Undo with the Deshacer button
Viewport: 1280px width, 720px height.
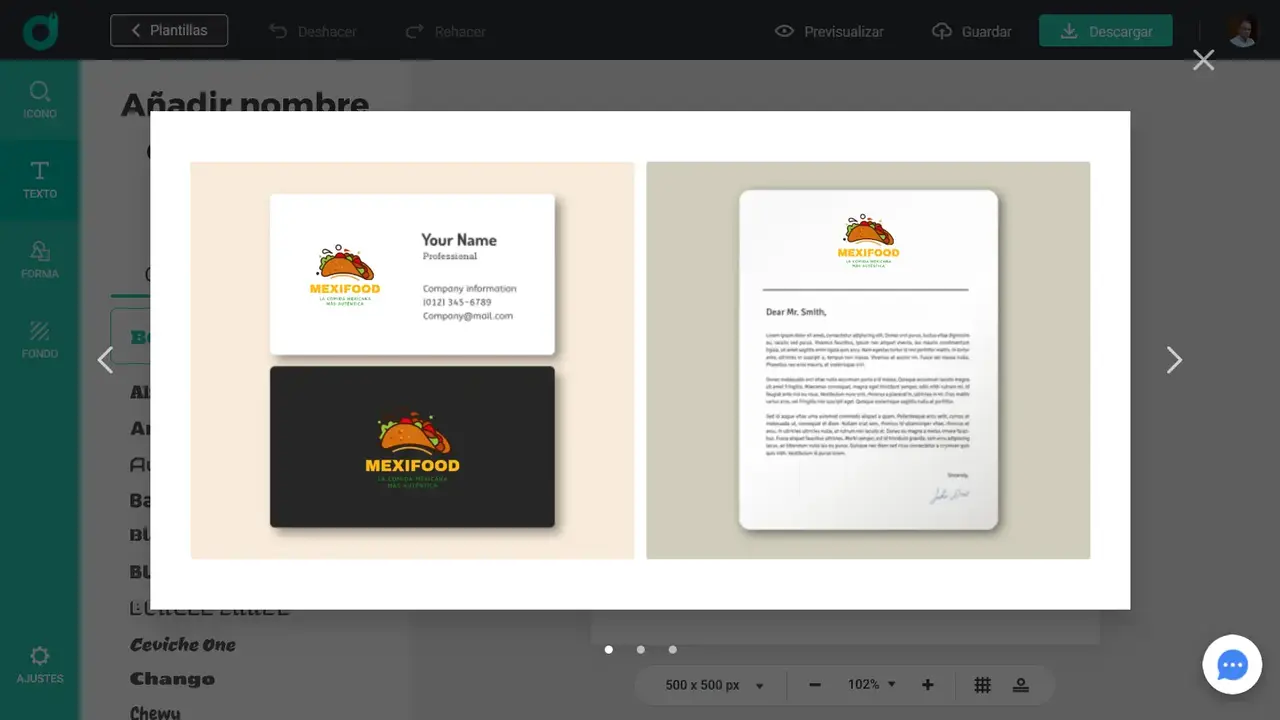(313, 31)
